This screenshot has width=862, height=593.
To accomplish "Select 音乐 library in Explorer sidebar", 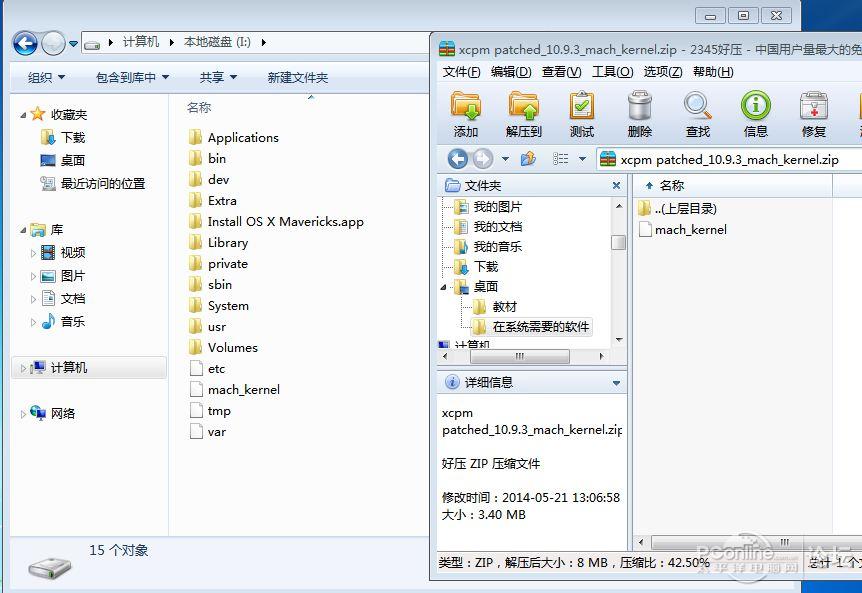I will [64, 322].
